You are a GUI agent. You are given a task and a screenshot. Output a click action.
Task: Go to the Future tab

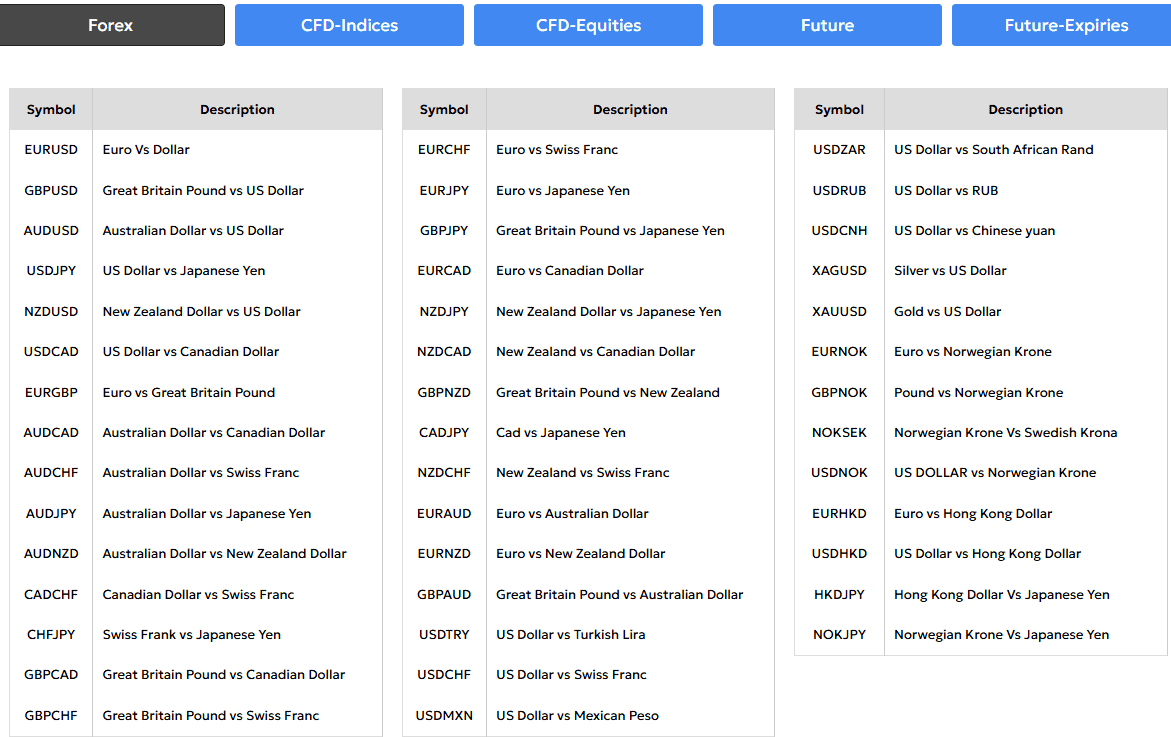click(x=827, y=25)
